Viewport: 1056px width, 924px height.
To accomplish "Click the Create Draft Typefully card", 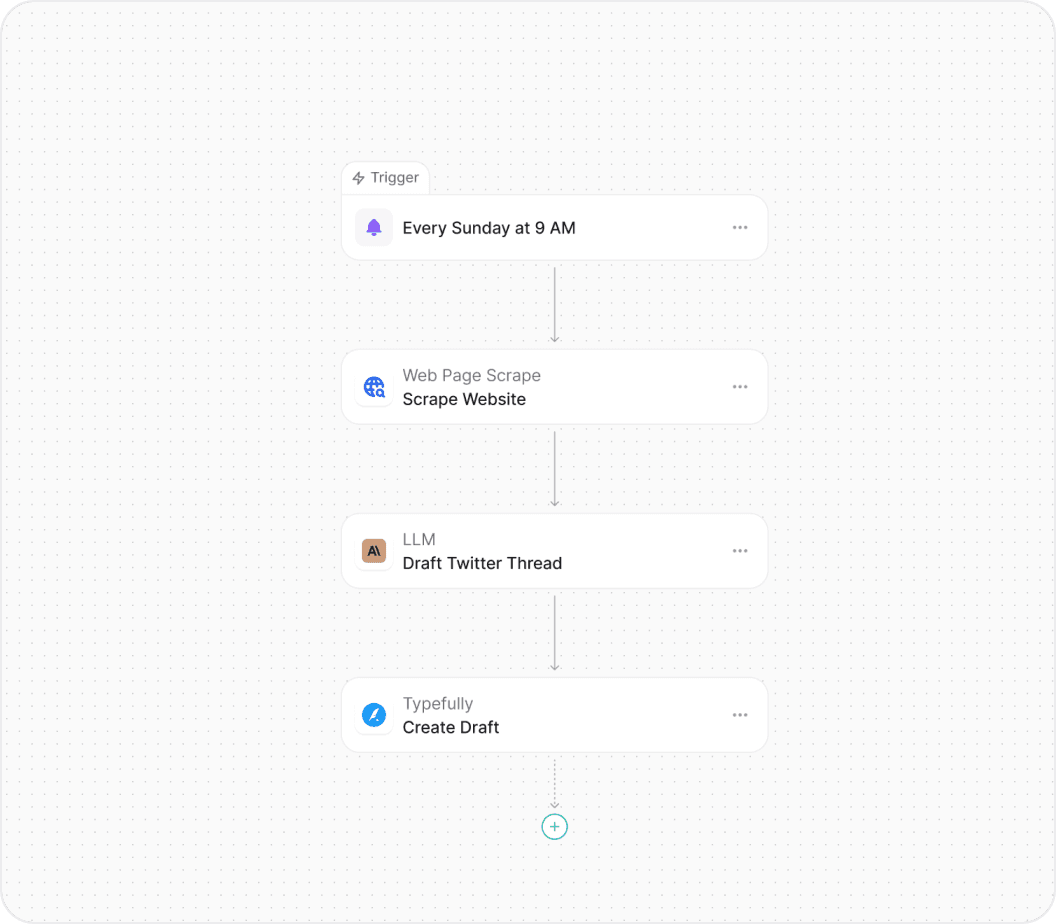I will [554, 715].
